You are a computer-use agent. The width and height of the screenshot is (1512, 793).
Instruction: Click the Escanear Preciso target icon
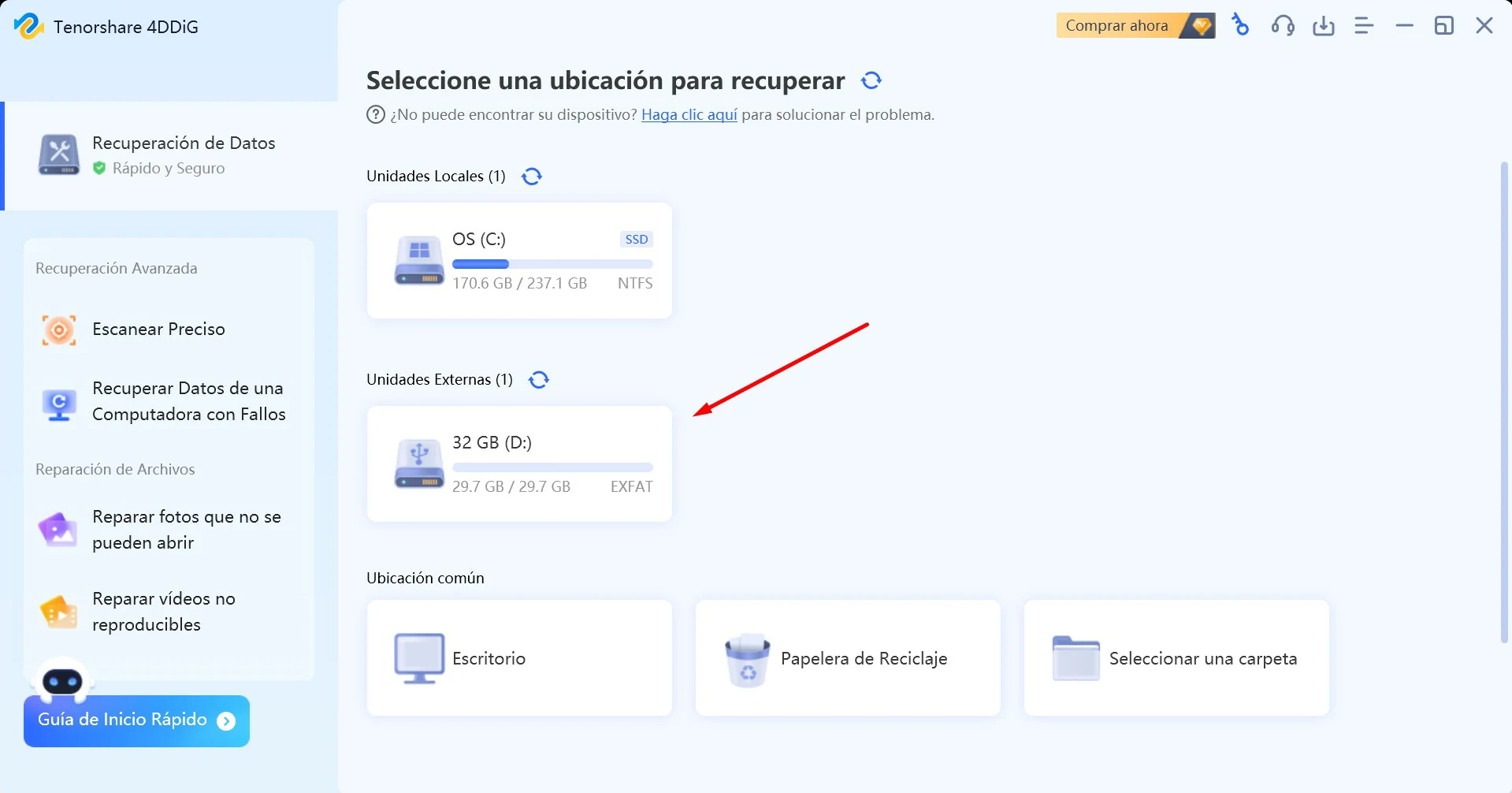coord(59,329)
